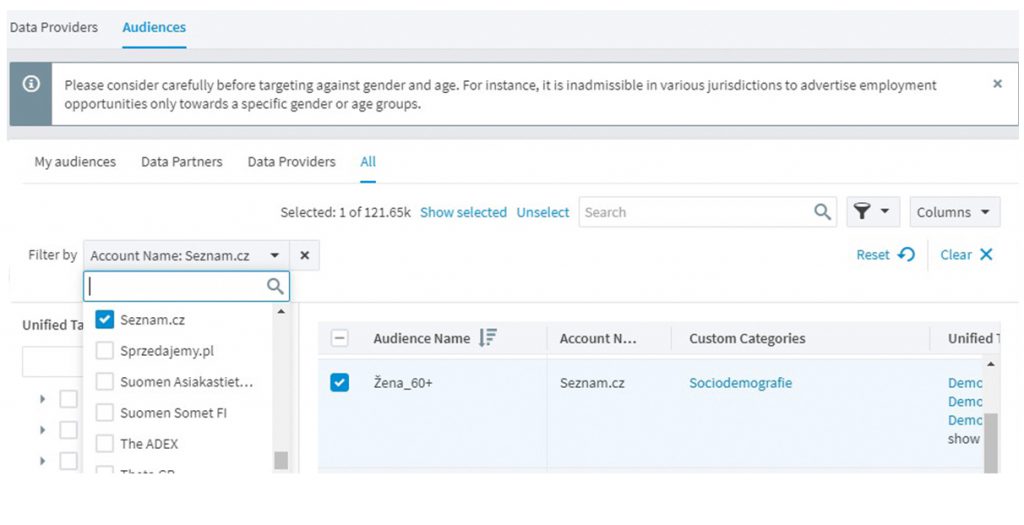Select the Audiences top tab

154,27
